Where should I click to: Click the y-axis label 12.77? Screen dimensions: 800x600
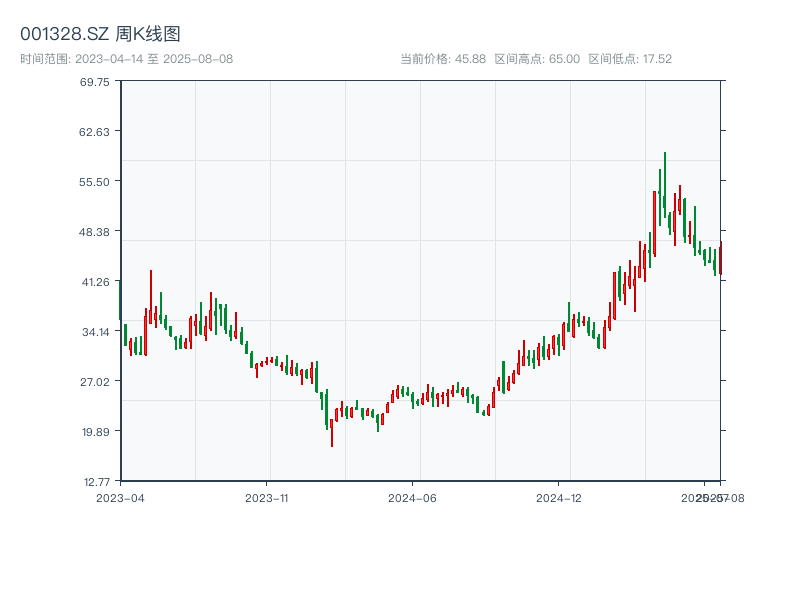[96, 482]
